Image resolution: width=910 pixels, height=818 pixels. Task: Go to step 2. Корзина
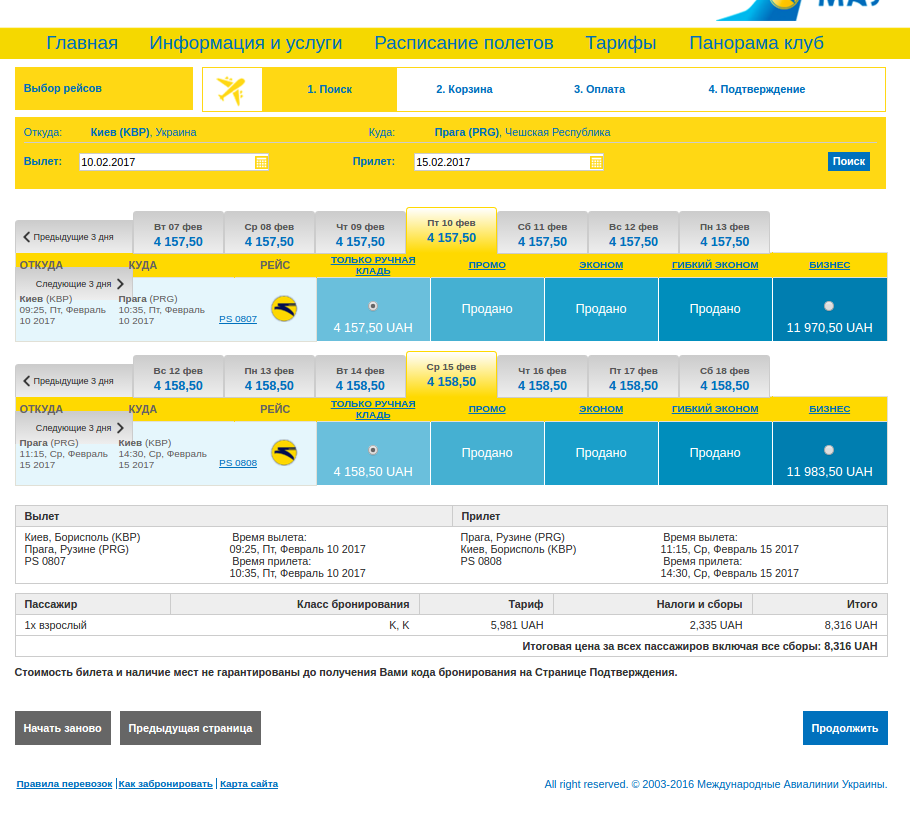(x=464, y=89)
